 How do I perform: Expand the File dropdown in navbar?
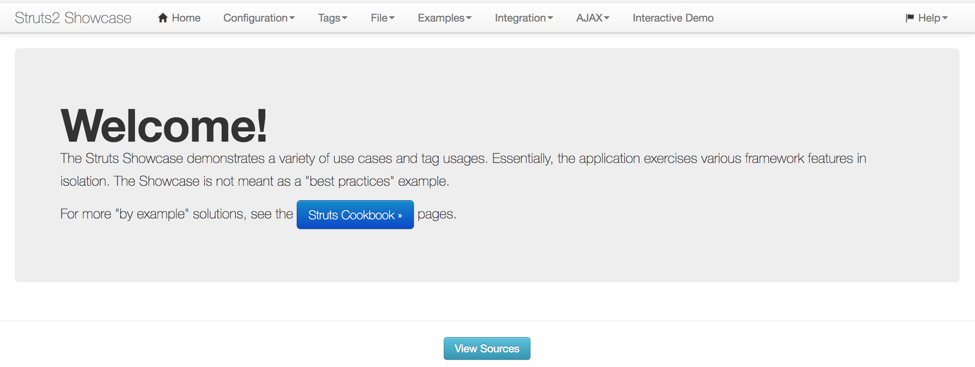pyautogui.click(x=382, y=18)
